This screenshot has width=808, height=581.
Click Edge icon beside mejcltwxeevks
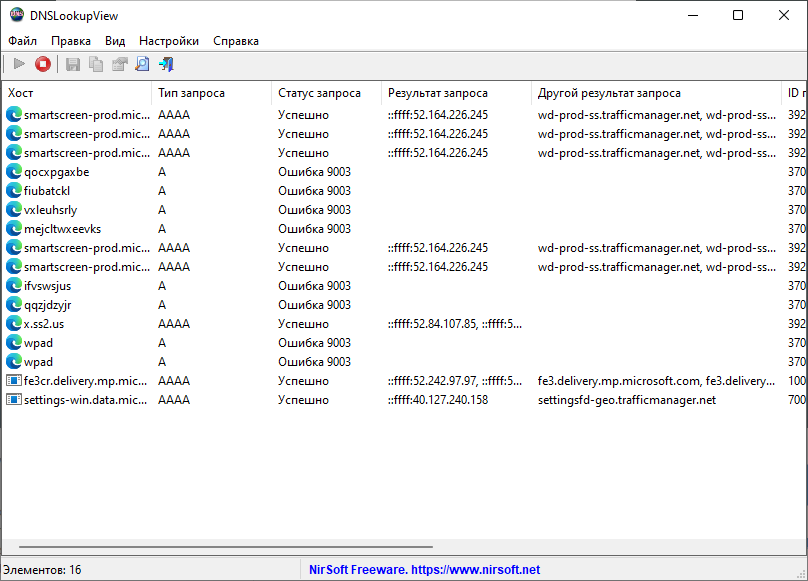[x=14, y=229]
